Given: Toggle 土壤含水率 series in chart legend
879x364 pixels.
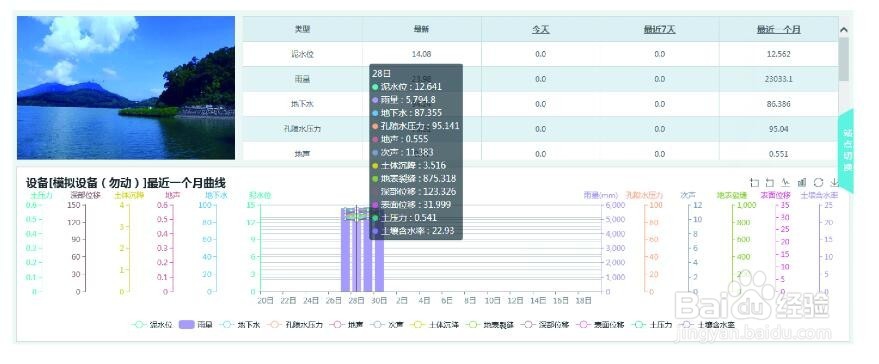Looking at the screenshot, I should pyautogui.click(x=707, y=325).
